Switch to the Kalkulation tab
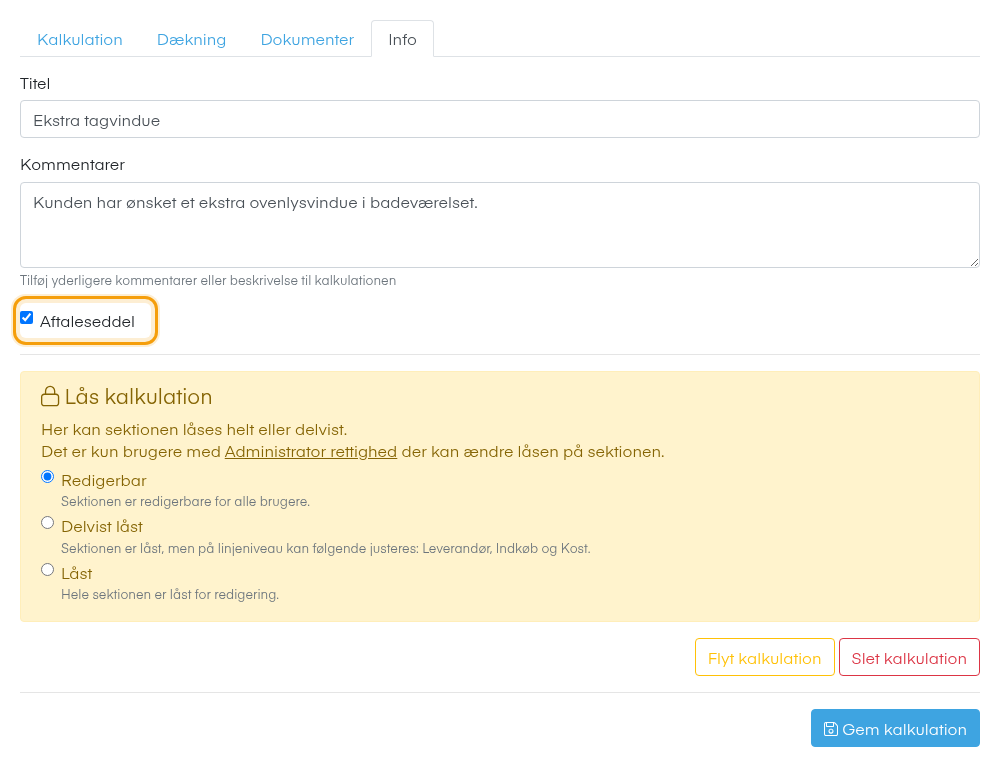 click(x=80, y=40)
